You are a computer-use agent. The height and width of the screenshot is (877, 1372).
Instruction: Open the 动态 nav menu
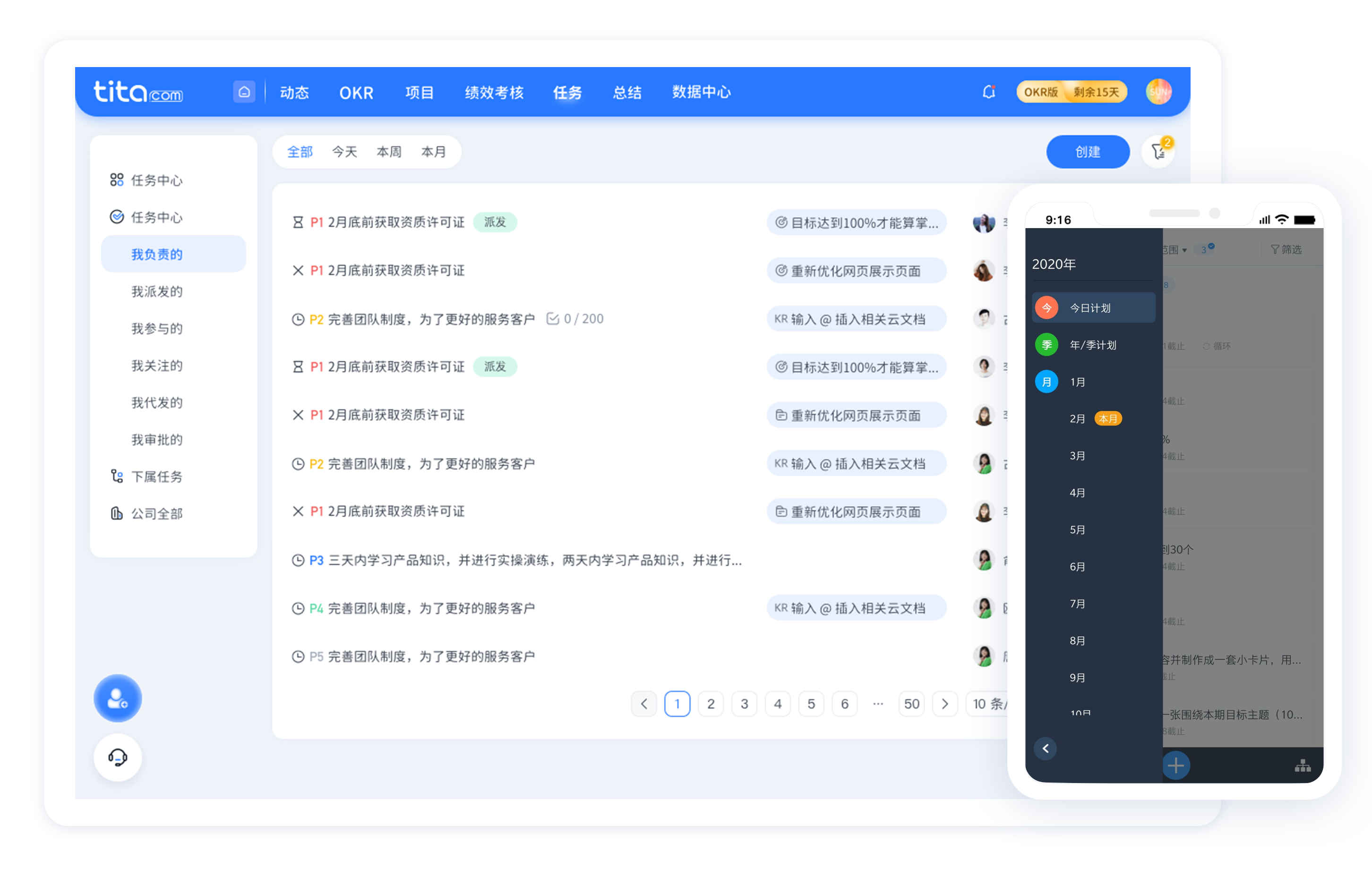tap(294, 92)
